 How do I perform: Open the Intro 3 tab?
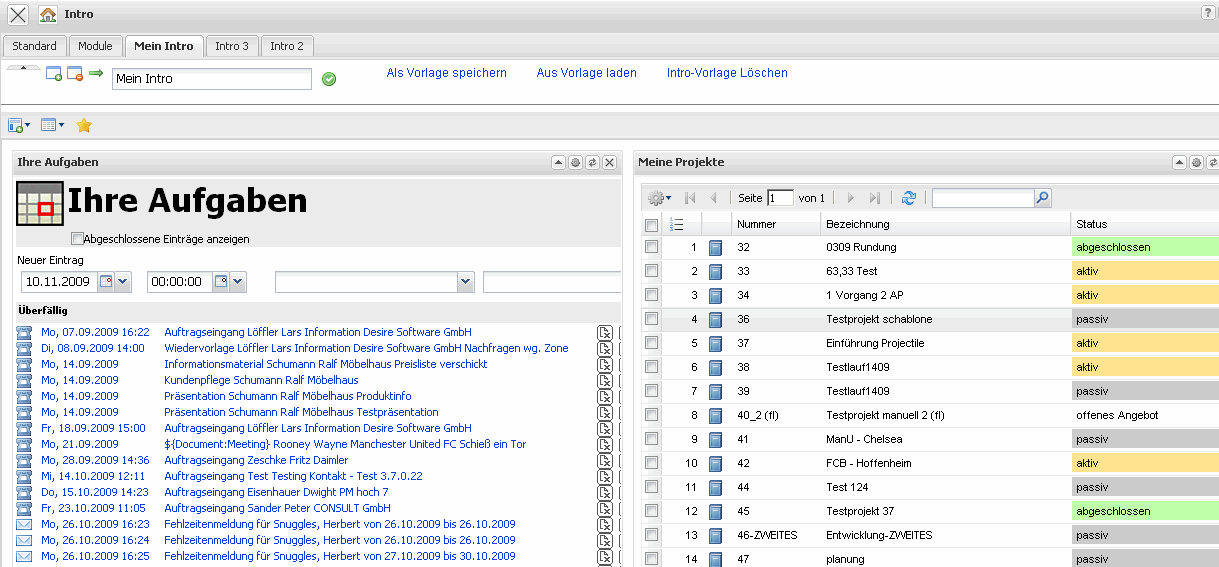pyautogui.click(x=232, y=46)
